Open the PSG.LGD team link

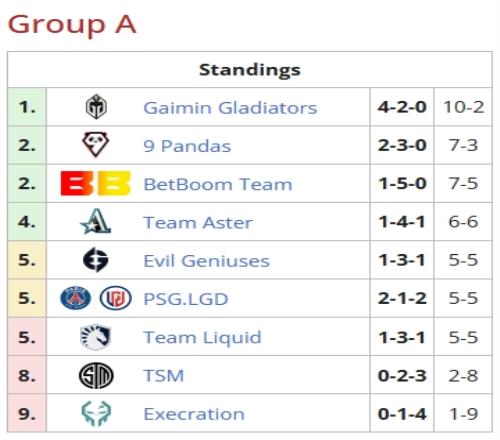coord(186,299)
